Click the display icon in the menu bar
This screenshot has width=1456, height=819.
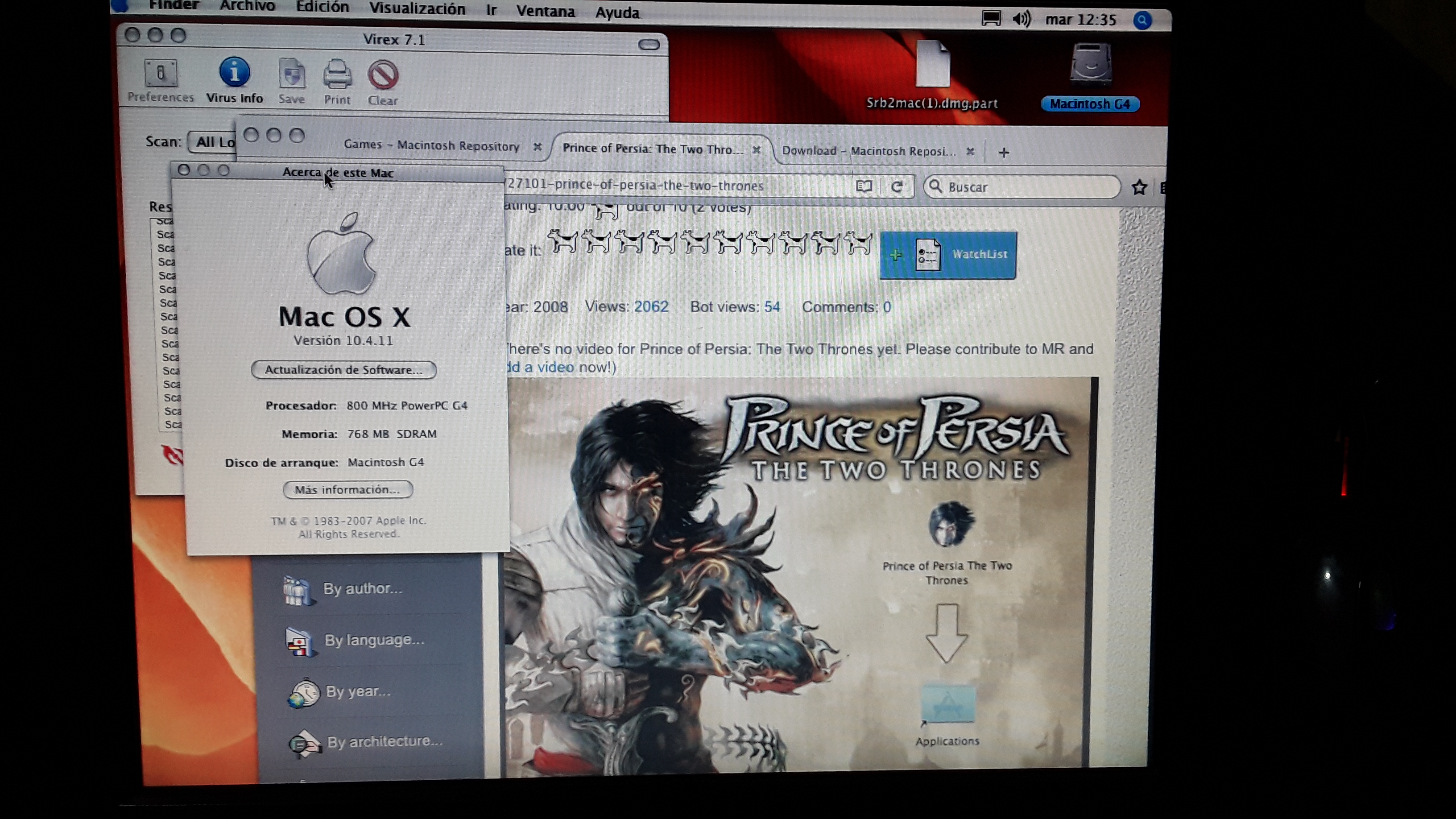tap(991, 19)
